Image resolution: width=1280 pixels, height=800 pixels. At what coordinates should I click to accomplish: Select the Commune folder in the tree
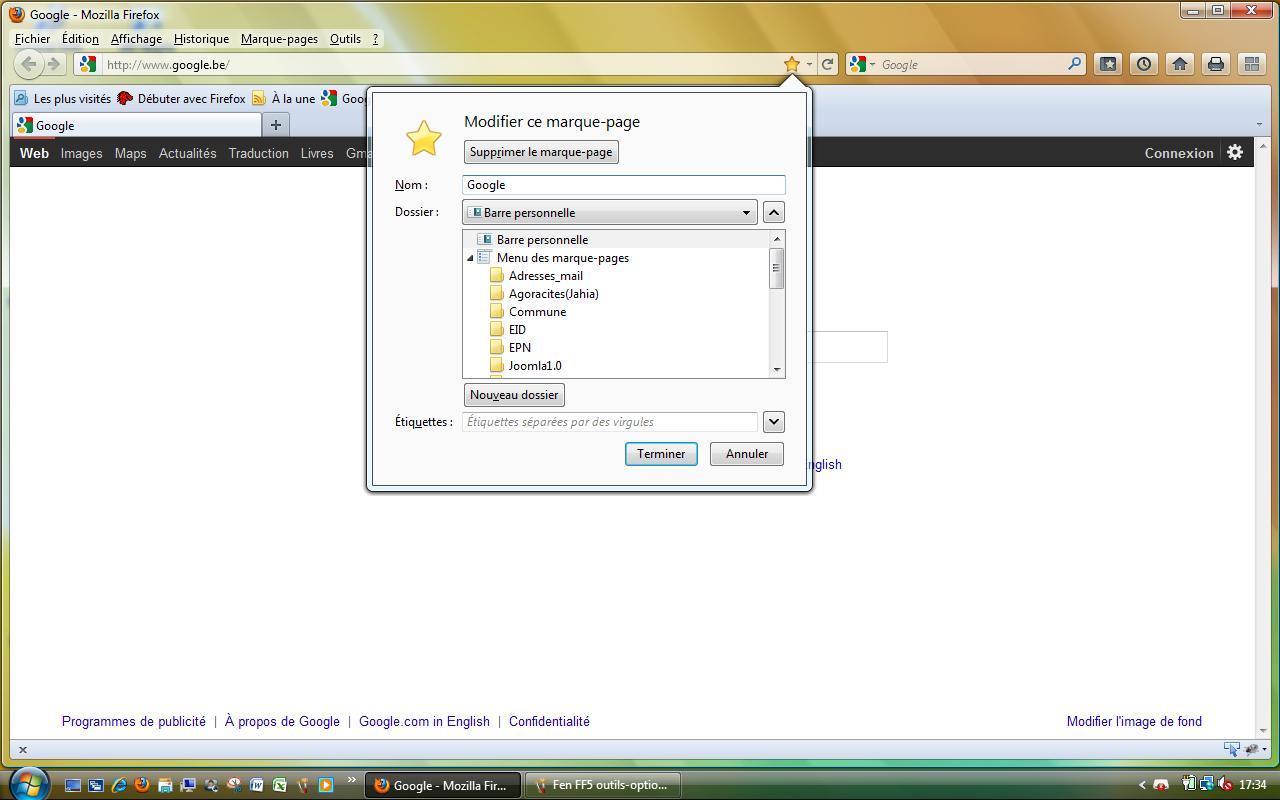(537, 312)
